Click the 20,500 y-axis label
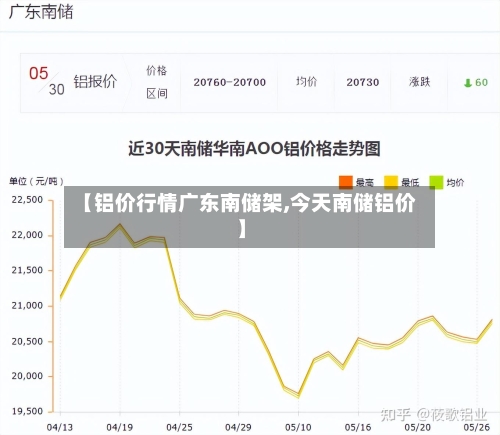Viewport: 500px width, 435px height. coord(27,341)
